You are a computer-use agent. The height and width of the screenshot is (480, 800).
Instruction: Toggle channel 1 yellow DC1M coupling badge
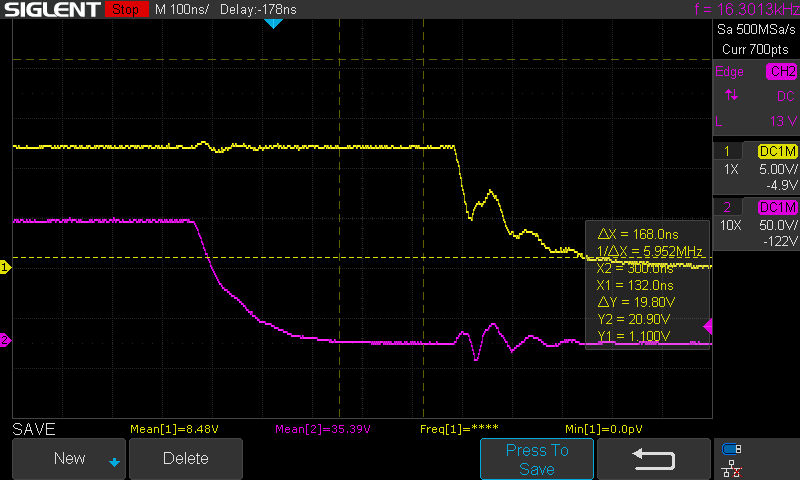point(777,151)
